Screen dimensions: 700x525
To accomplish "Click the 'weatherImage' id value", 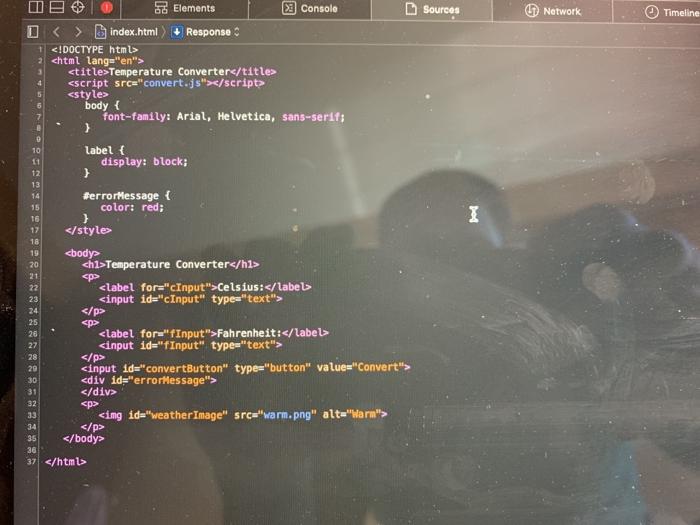I will point(187,415).
